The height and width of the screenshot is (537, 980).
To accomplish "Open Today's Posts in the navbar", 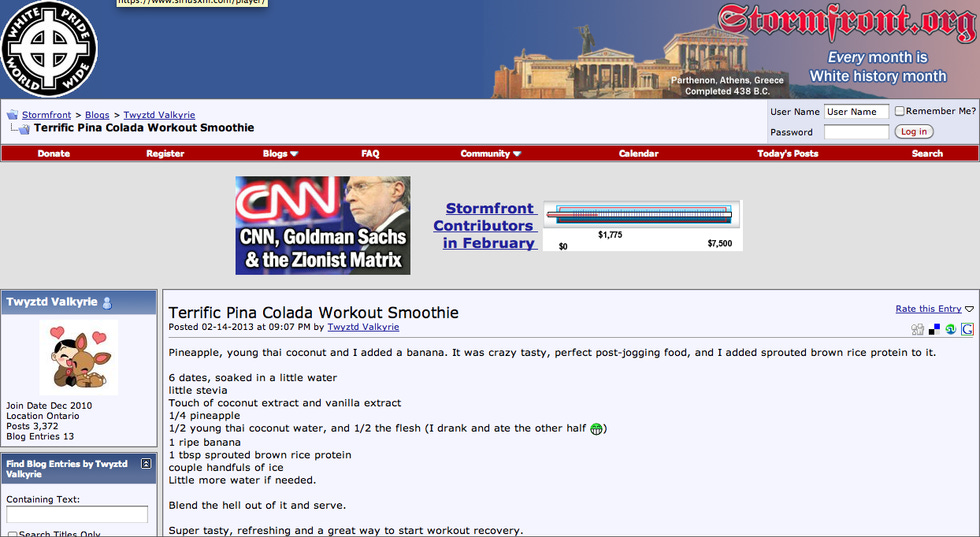I will (788, 154).
